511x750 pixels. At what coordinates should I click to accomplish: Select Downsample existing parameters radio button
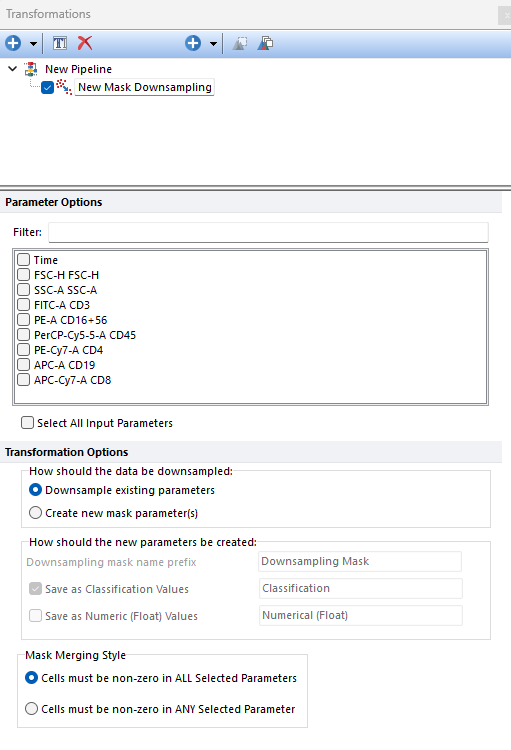[35, 490]
